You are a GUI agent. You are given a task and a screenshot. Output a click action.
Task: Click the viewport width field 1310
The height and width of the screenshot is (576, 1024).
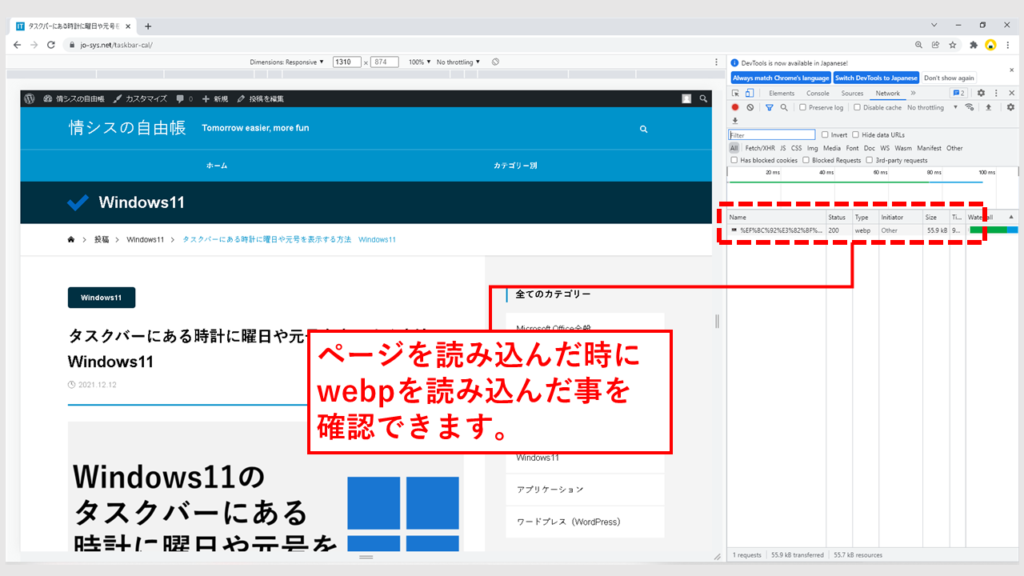pos(346,62)
